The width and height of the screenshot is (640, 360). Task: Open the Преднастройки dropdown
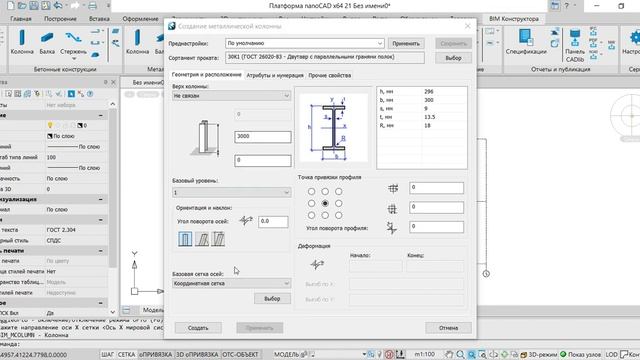[x=304, y=43]
